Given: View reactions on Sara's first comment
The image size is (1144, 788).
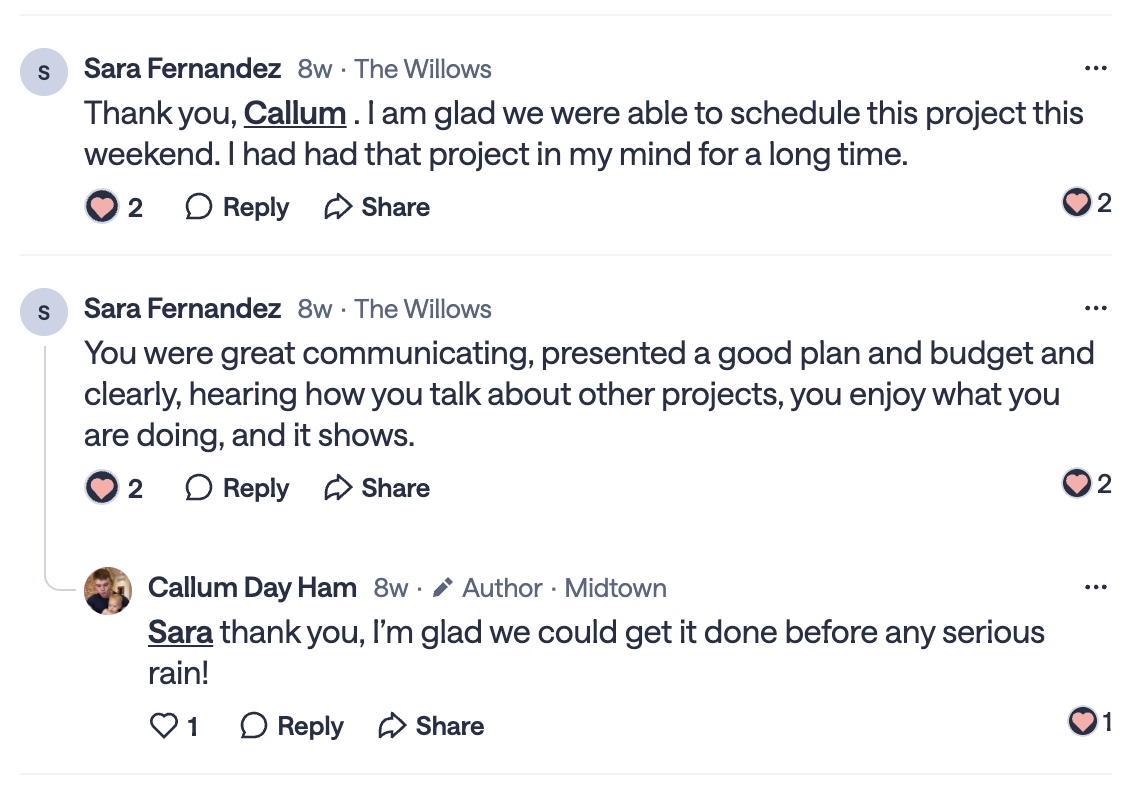Looking at the screenshot, I should point(1086,203).
